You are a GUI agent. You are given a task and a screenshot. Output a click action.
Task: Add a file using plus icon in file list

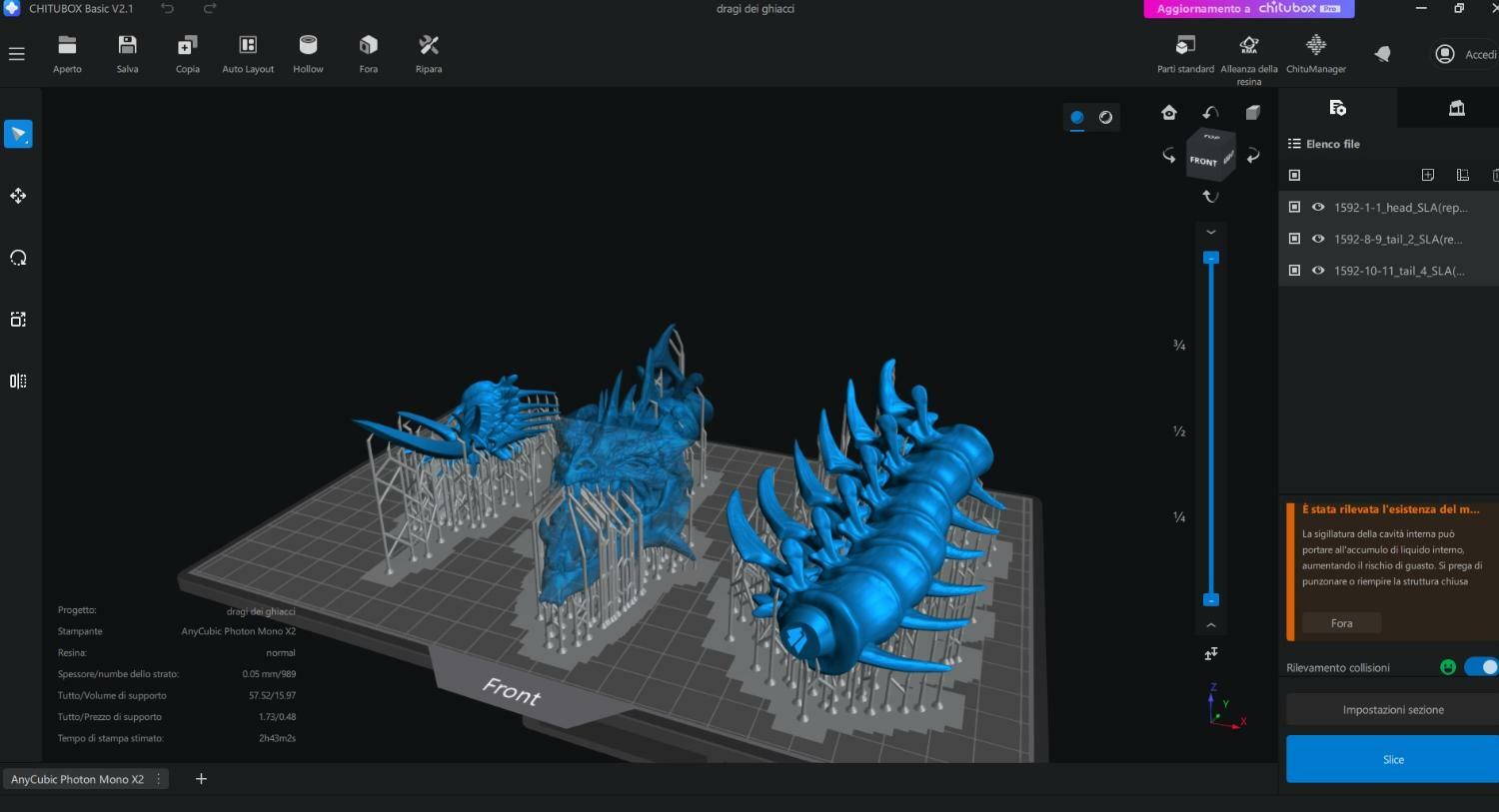[1428, 175]
